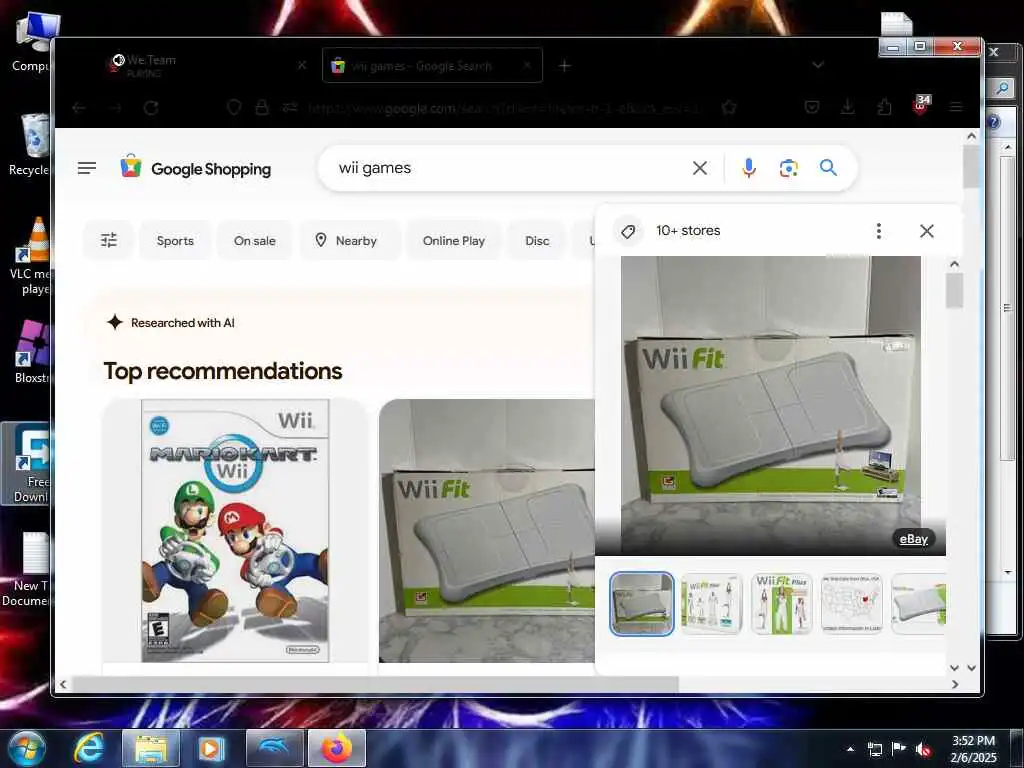
Task: Submit search with the magnifying glass icon
Action: (x=828, y=168)
